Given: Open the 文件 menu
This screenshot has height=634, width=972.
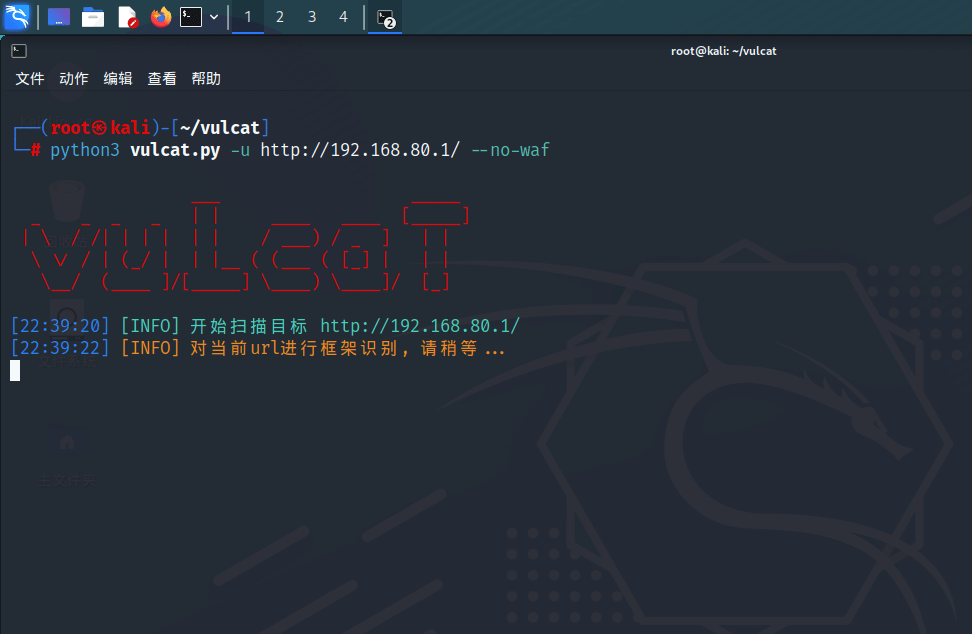Looking at the screenshot, I should (30, 79).
